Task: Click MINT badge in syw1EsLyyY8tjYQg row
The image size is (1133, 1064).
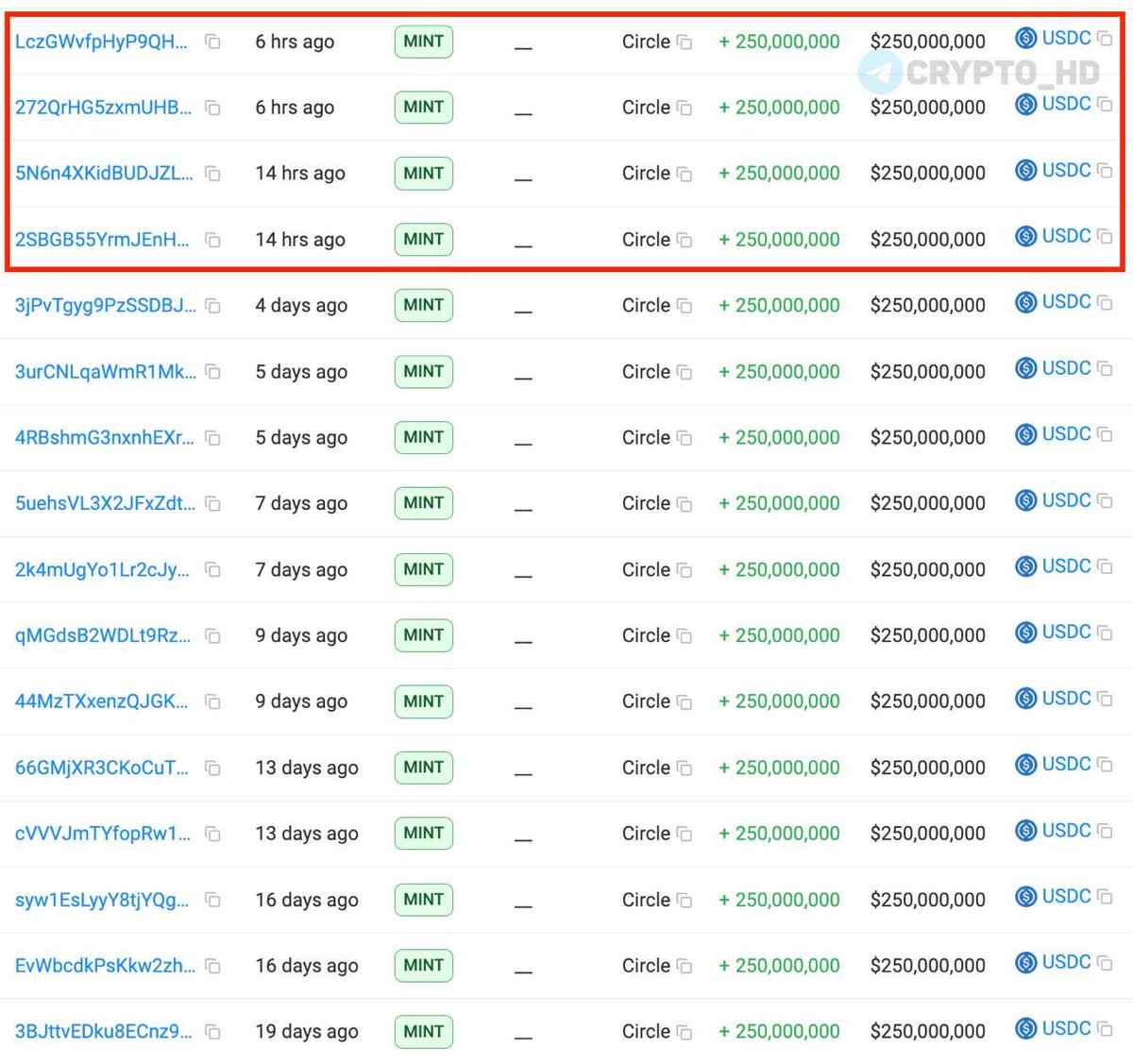Action: point(423,900)
